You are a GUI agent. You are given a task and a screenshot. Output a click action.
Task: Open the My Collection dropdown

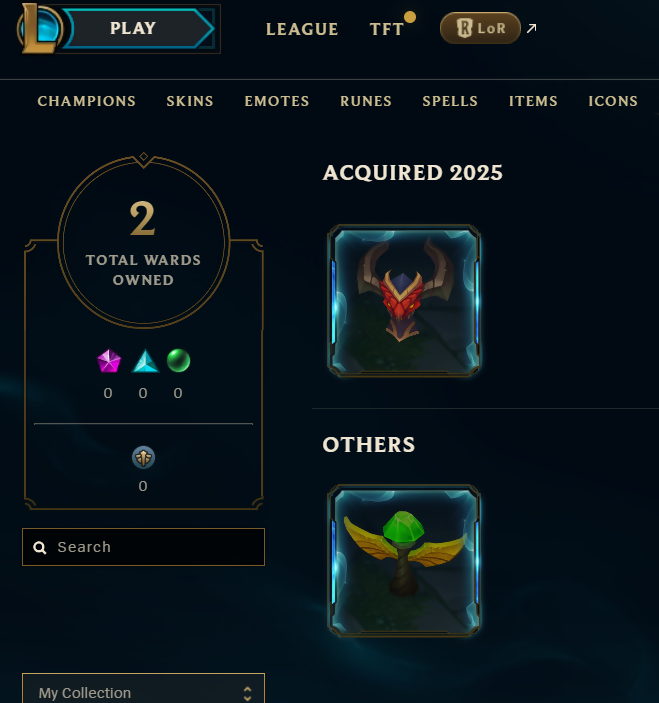[143, 690]
